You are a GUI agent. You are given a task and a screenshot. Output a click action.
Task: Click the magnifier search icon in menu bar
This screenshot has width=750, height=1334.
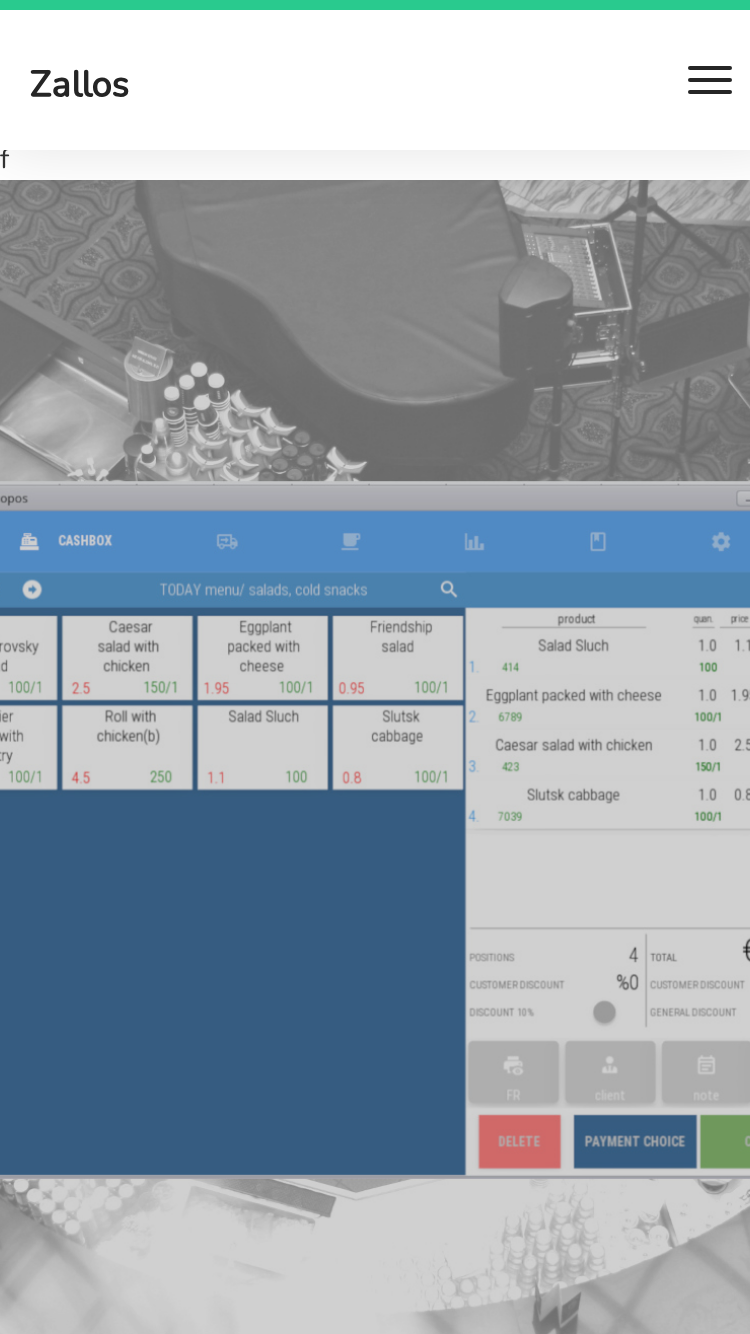click(449, 590)
